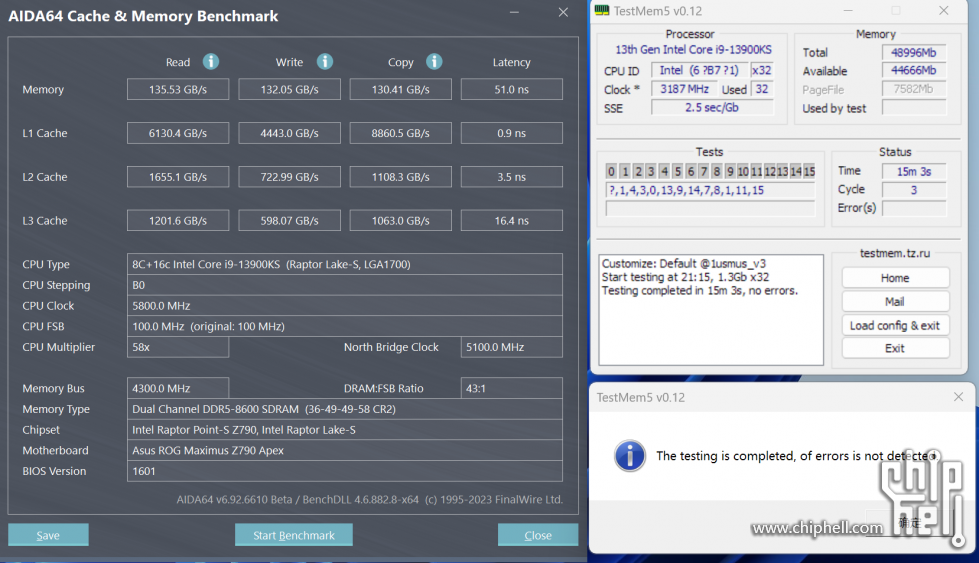Screen dimensions: 979x563
Task: Click the Copy info icon
Action: (435, 62)
